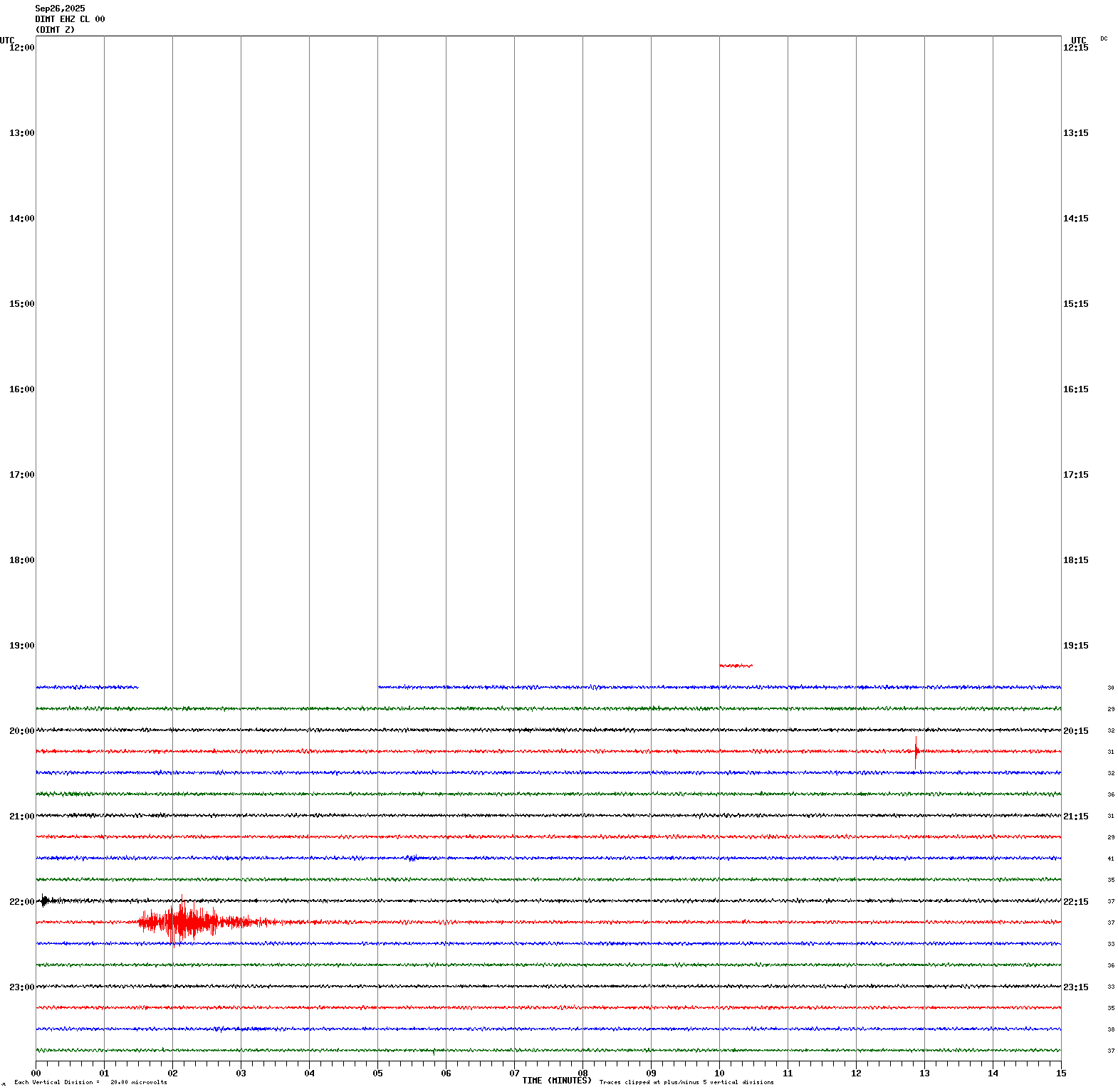This screenshot has width=1118, height=1092.
Task: Click the amplitude value 41 on right margin
Action: pos(1110,859)
